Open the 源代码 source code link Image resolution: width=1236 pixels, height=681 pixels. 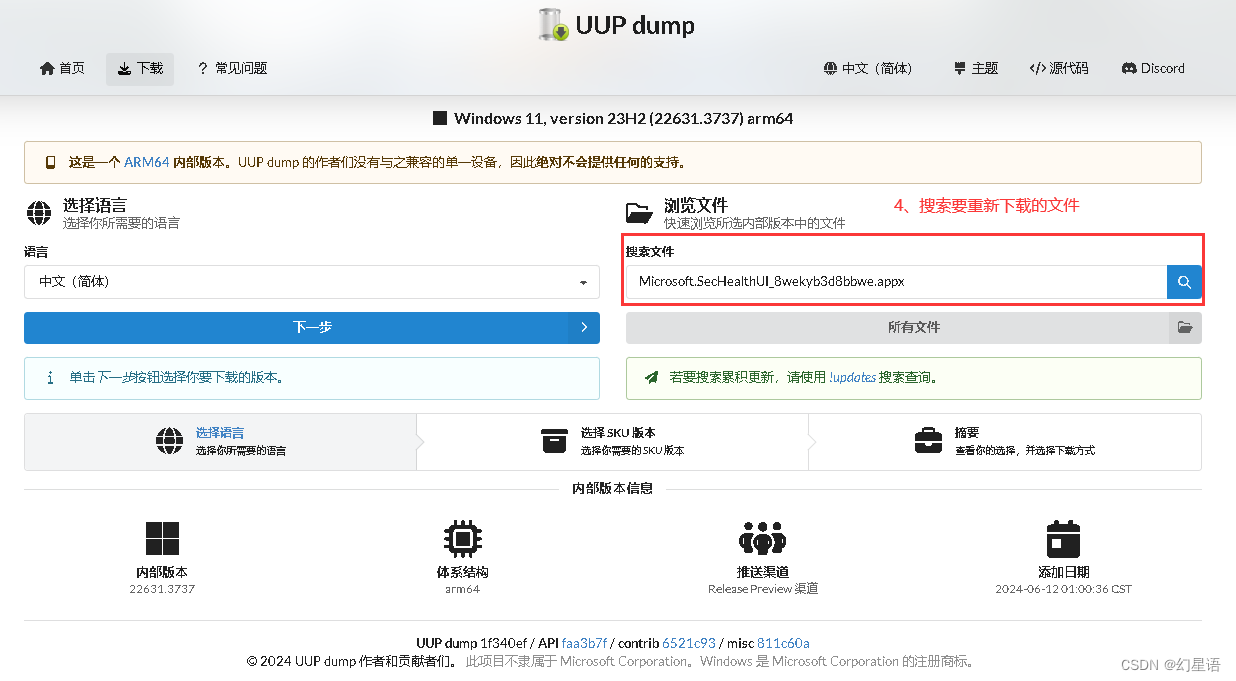(x=1059, y=69)
